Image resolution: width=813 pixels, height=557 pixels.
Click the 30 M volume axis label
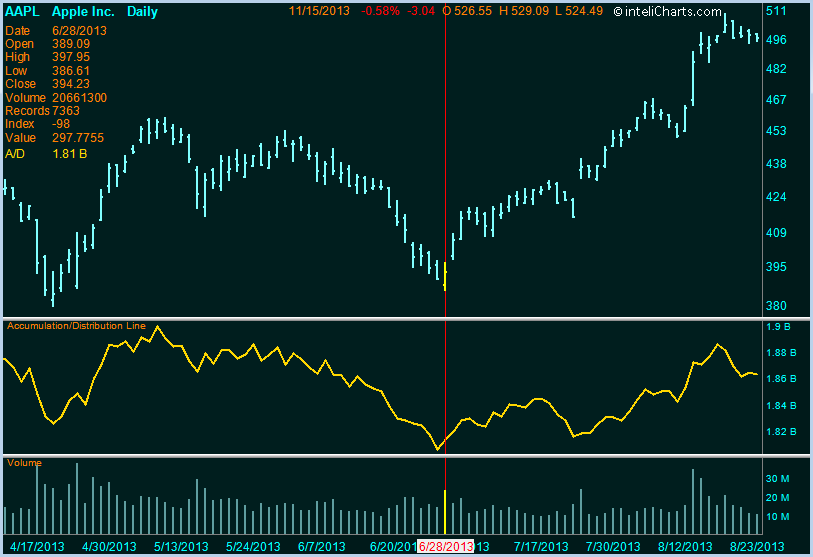[x=778, y=479]
